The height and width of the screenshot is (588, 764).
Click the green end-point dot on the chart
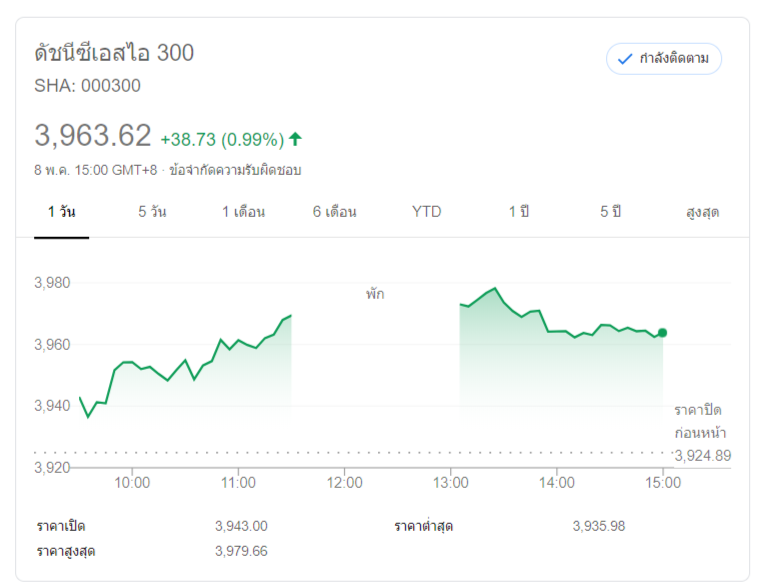click(x=662, y=332)
